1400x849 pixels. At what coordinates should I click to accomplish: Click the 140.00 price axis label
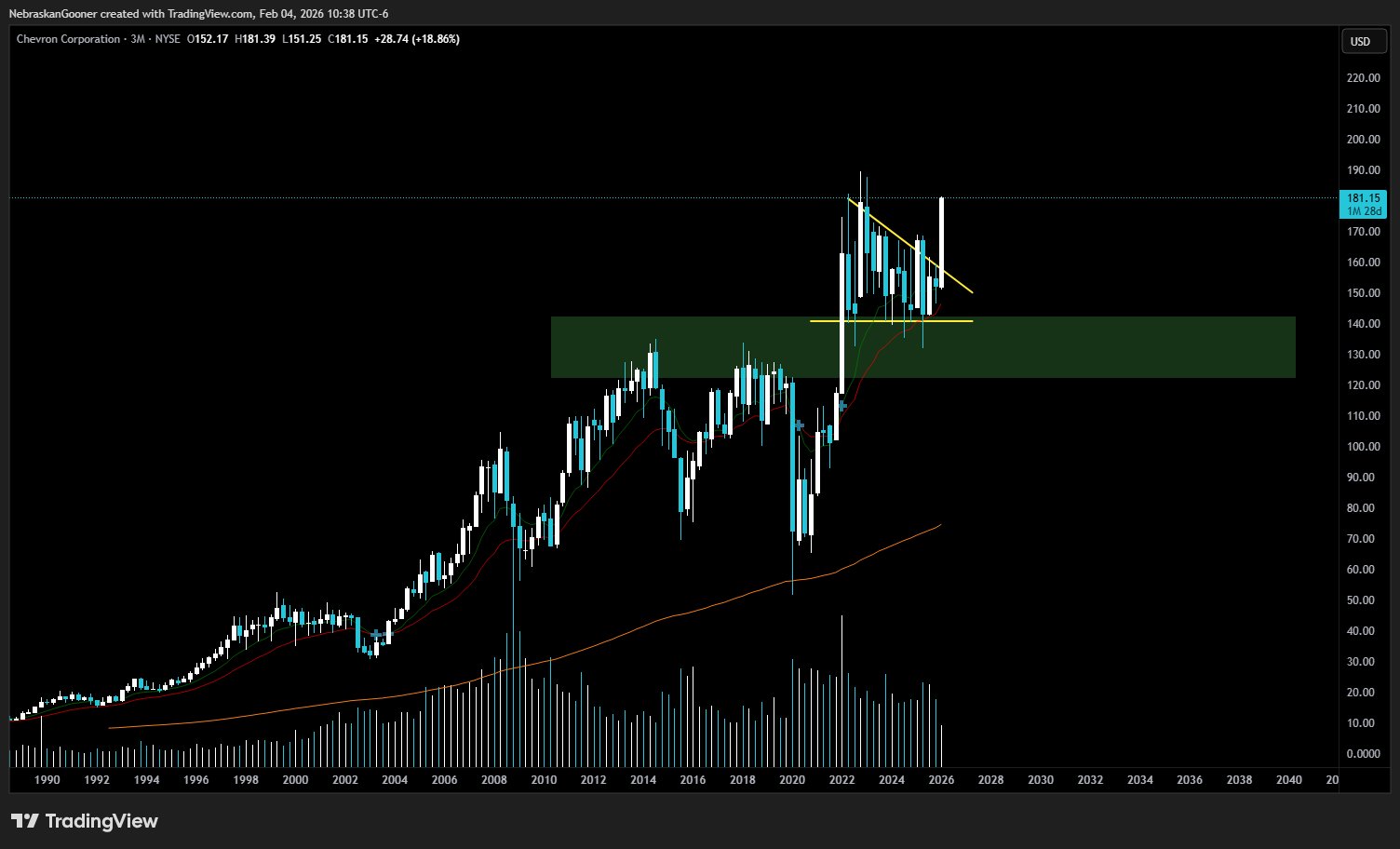pos(1363,324)
